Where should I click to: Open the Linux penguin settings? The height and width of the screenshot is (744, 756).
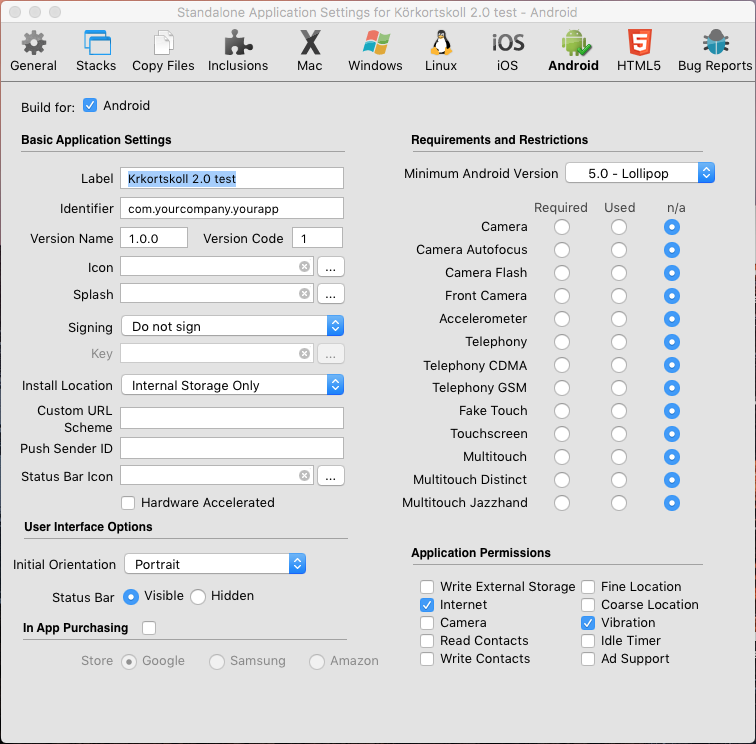[441, 50]
